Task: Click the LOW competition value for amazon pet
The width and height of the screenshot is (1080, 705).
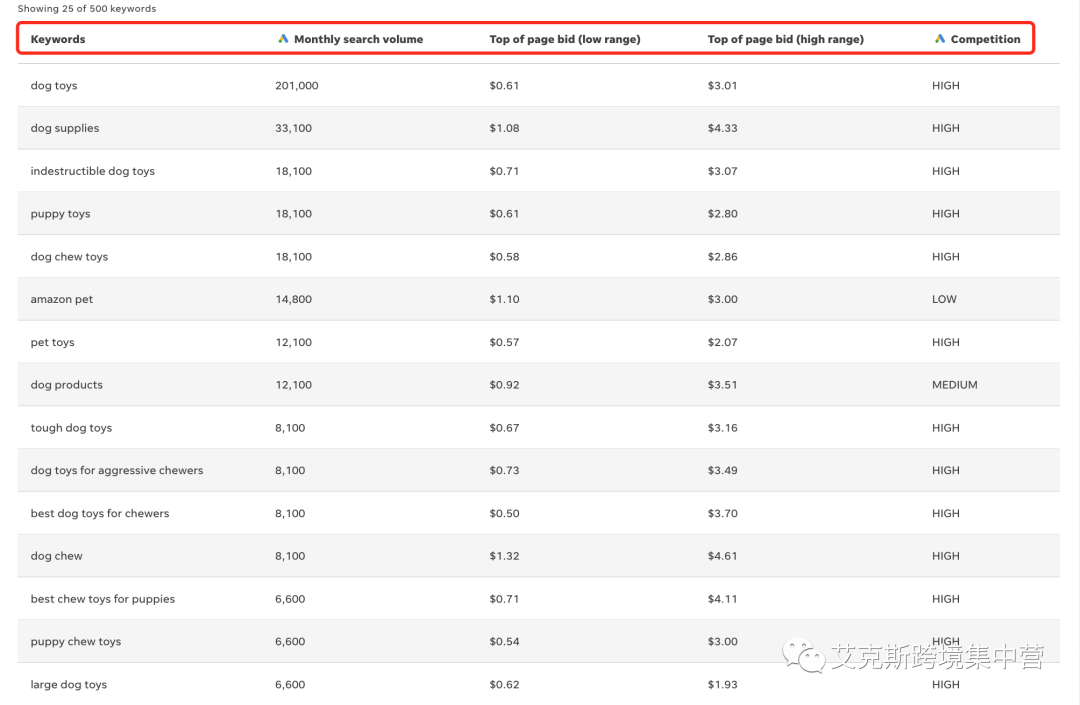Action: [944, 299]
